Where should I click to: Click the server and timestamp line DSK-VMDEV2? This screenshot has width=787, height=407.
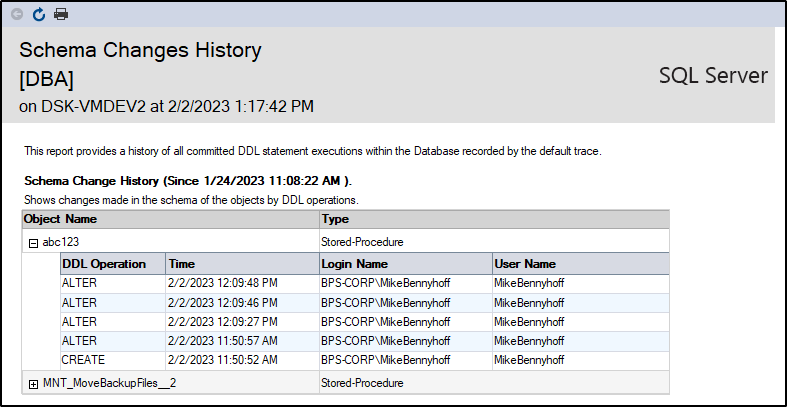coord(166,107)
